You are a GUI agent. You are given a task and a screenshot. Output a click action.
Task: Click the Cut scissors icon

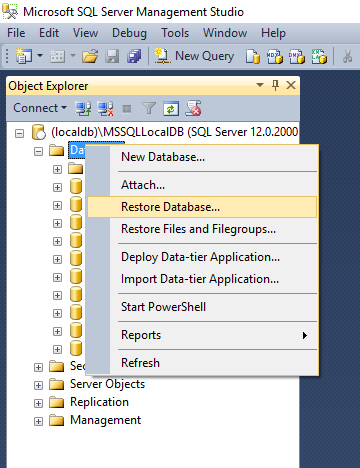pyautogui.click(x=348, y=56)
